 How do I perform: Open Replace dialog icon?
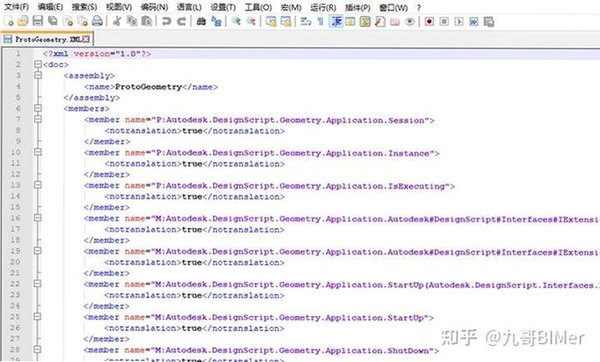click(x=217, y=21)
